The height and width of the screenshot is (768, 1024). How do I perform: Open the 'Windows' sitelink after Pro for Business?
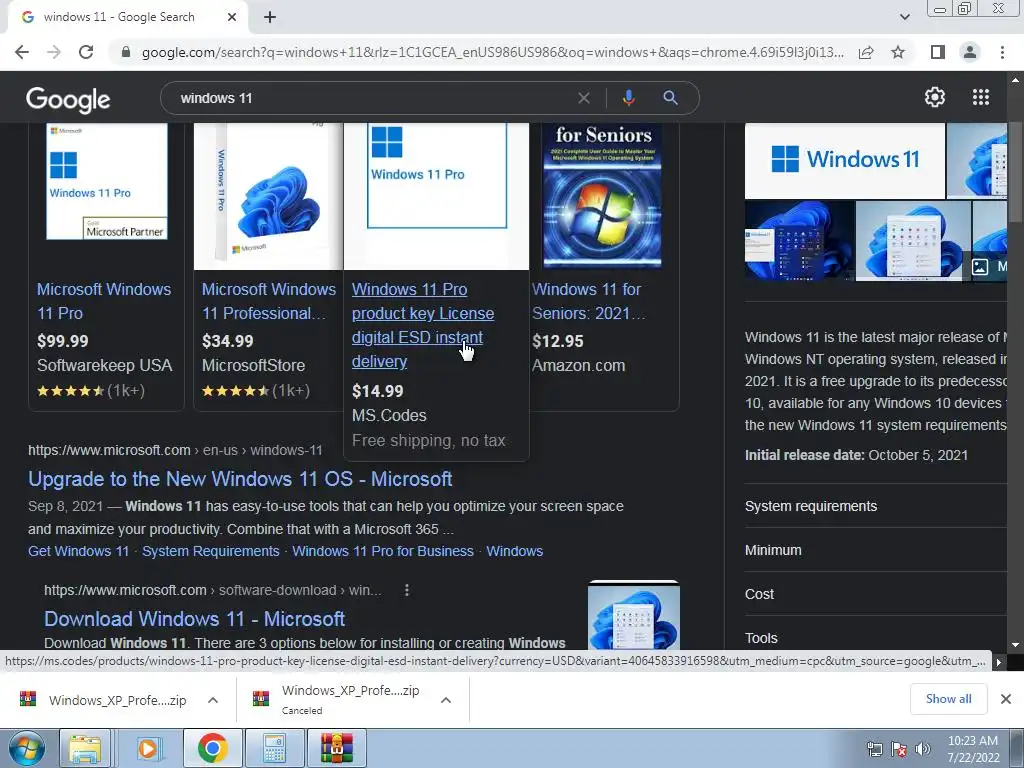click(515, 551)
